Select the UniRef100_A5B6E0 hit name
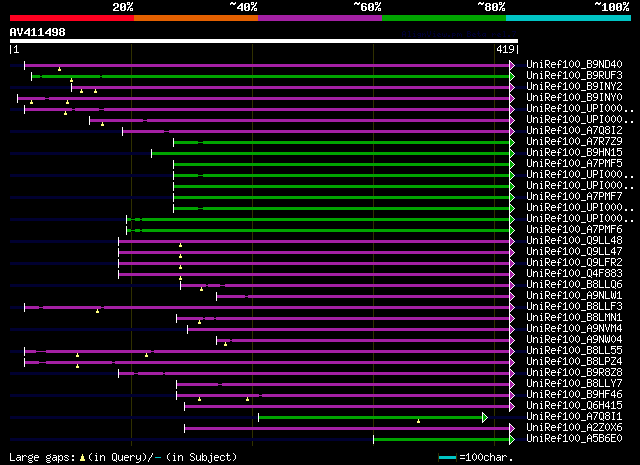Viewport: 640px width, 465px height. (574, 439)
